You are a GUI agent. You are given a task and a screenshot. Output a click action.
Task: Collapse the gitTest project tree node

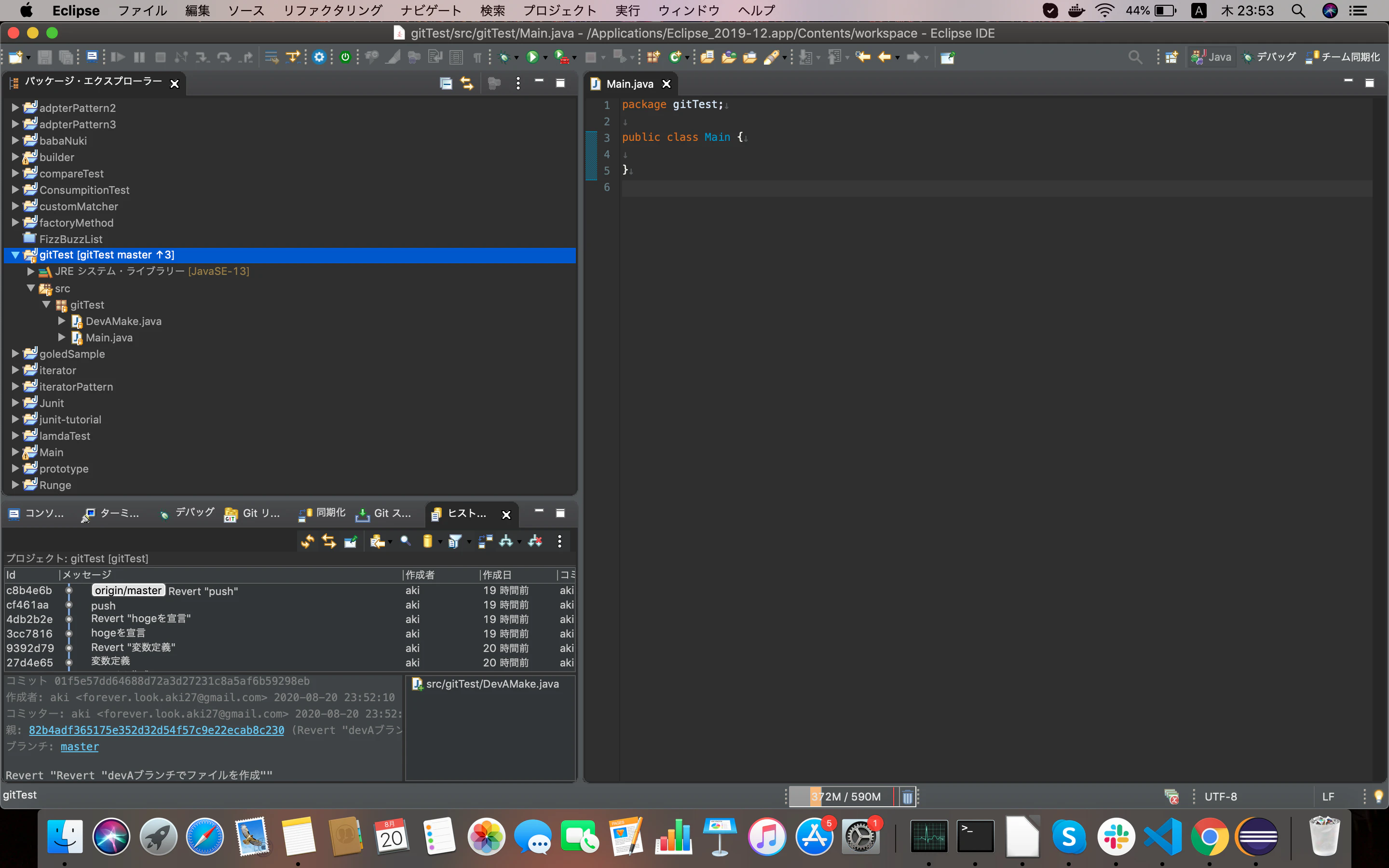[15, 255]
